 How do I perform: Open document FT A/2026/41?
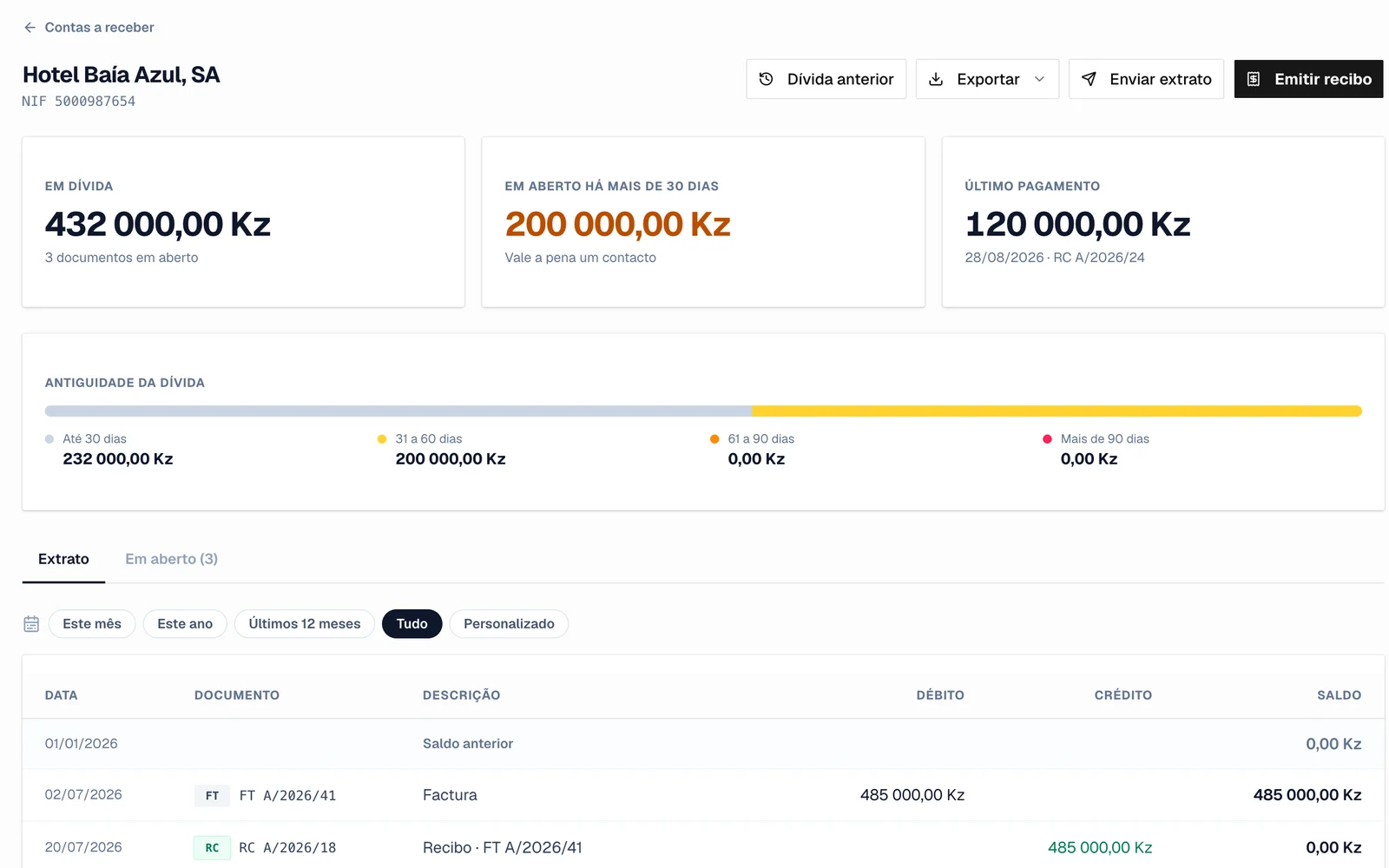tap(287, 796)
